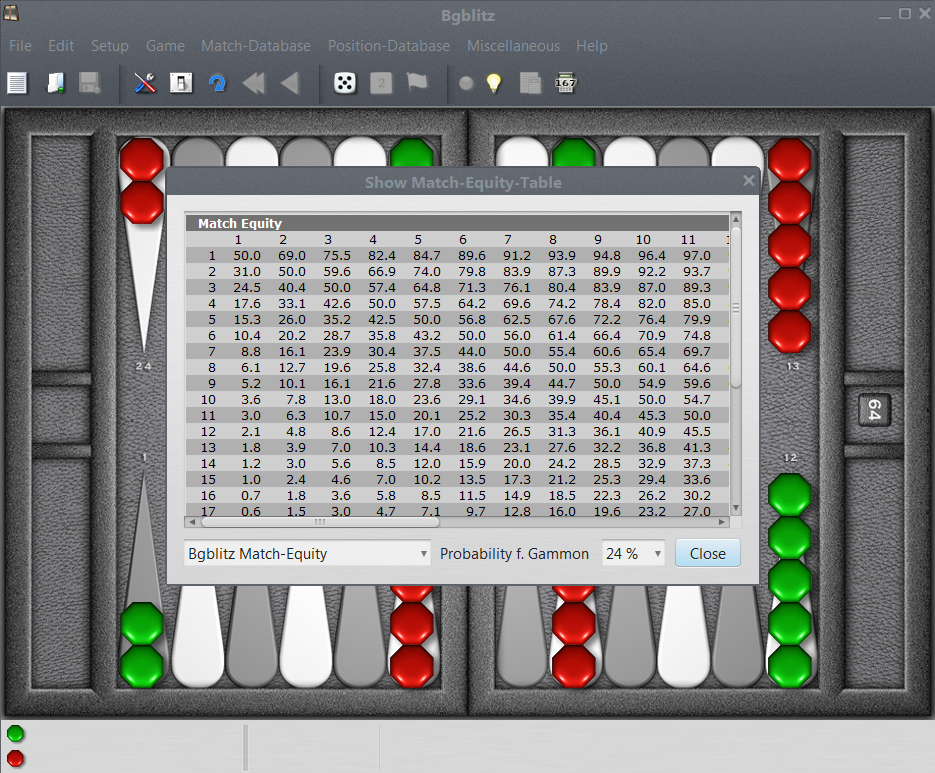Open the Miscellaneous menu
This screenshot has height=773, width=935.
point(513,46)
